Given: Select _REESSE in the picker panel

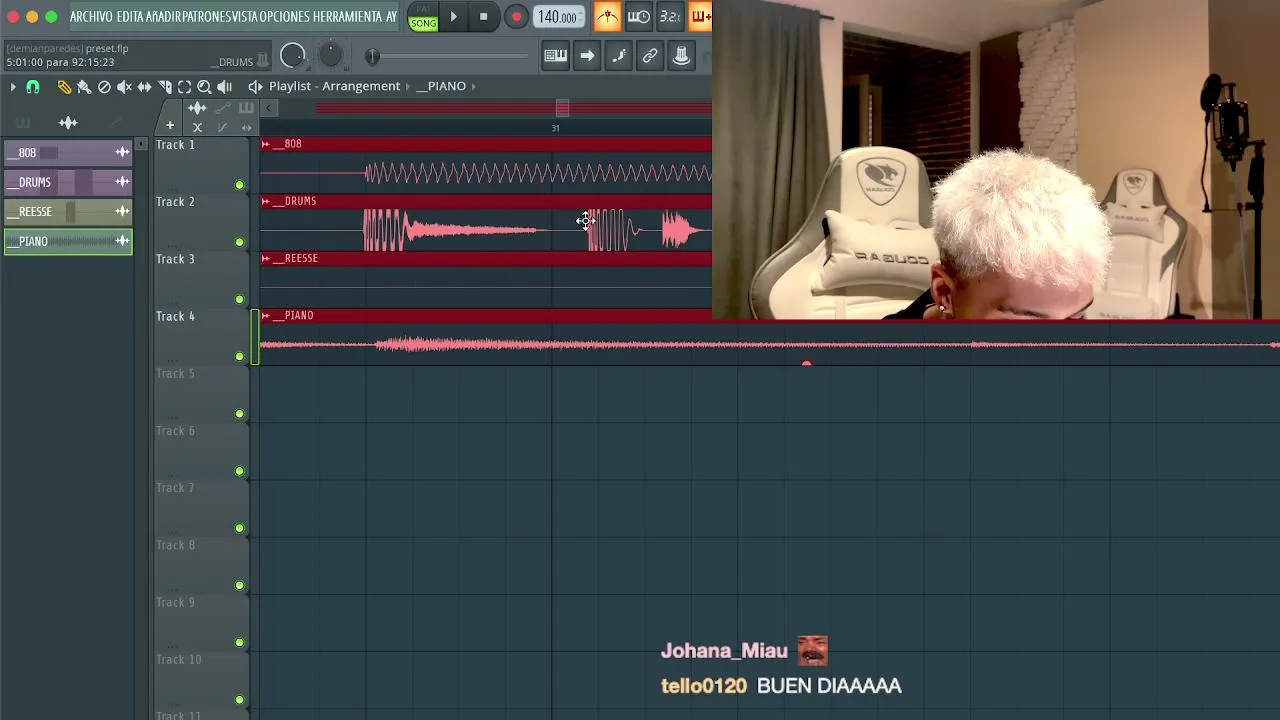Looking at the screenshot, I should coord(68,211).
